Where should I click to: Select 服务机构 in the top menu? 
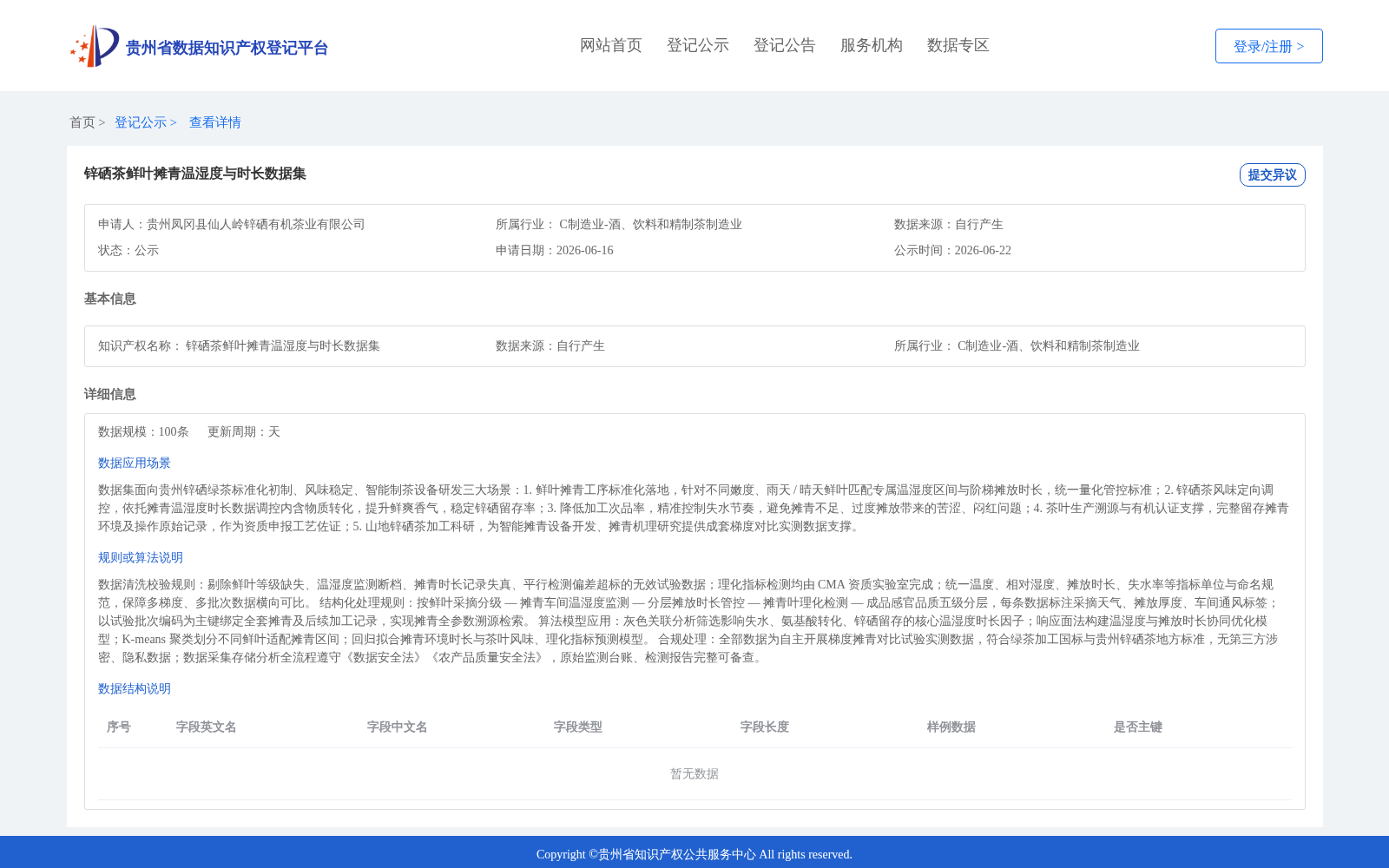coord(872,45)
